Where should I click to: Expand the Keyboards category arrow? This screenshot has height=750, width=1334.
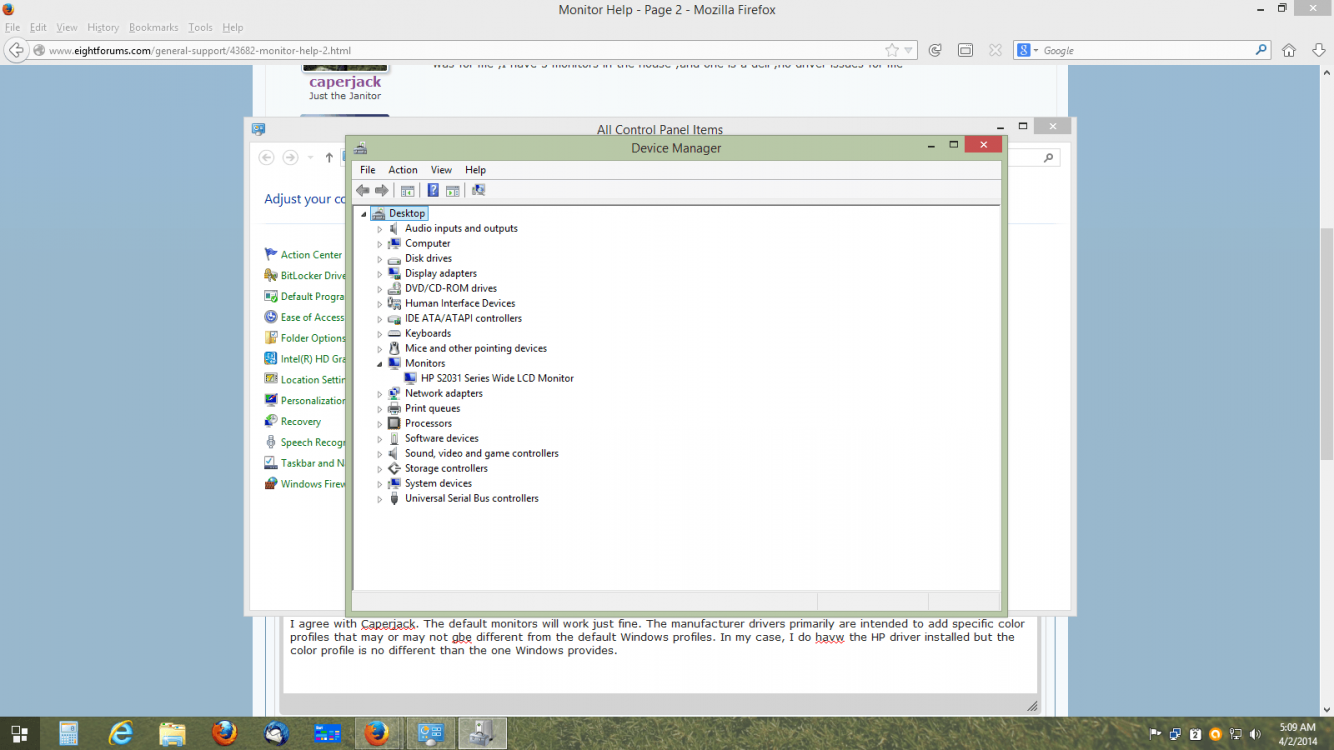[380, 334]
